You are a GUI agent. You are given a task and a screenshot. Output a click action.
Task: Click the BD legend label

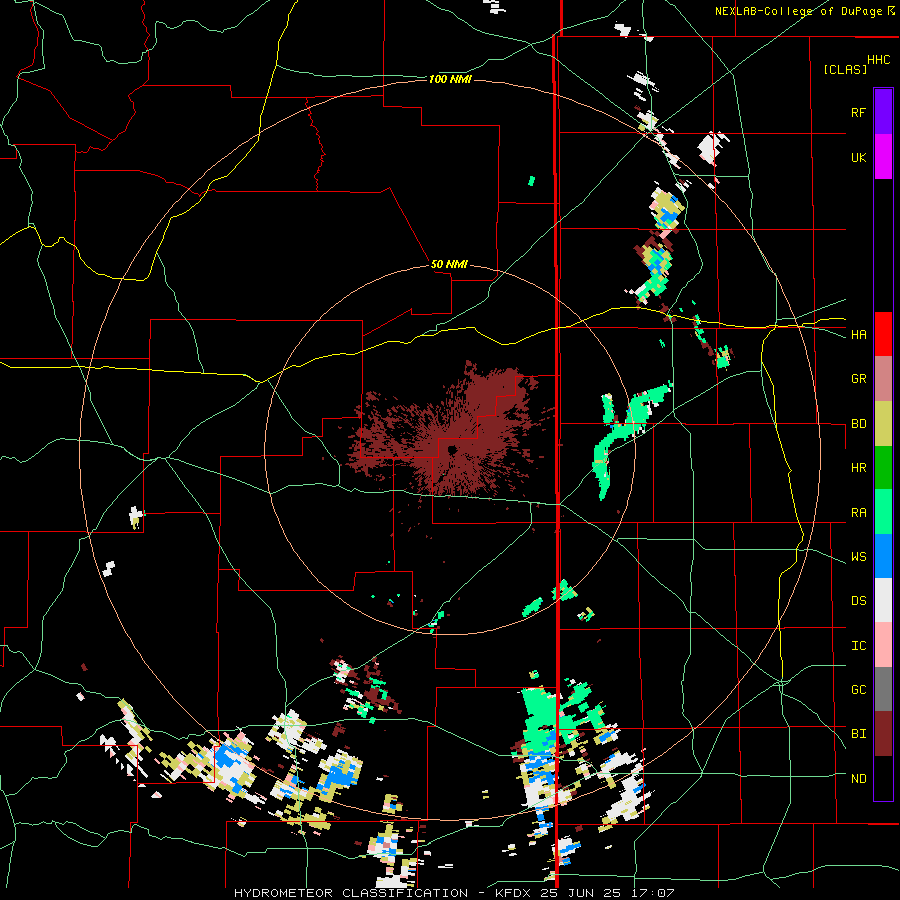coord(858,424)
